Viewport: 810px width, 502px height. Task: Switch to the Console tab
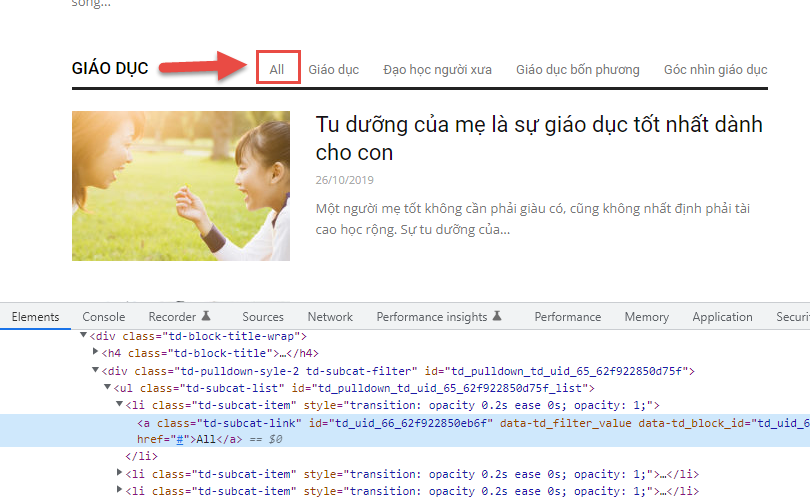pos(104,317)
